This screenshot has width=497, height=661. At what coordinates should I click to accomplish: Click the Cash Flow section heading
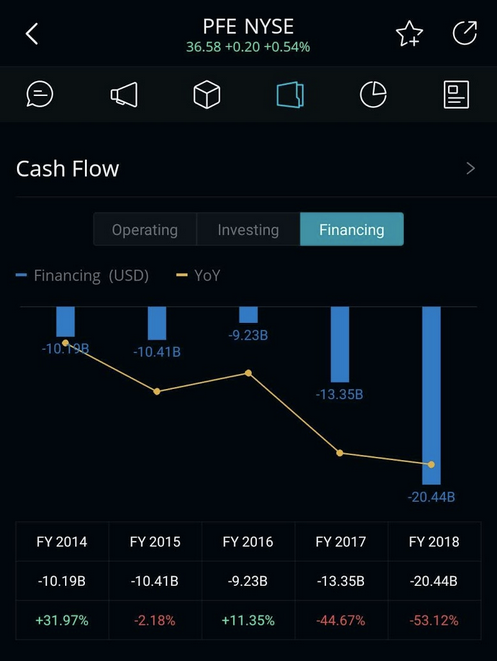point(67,169)
